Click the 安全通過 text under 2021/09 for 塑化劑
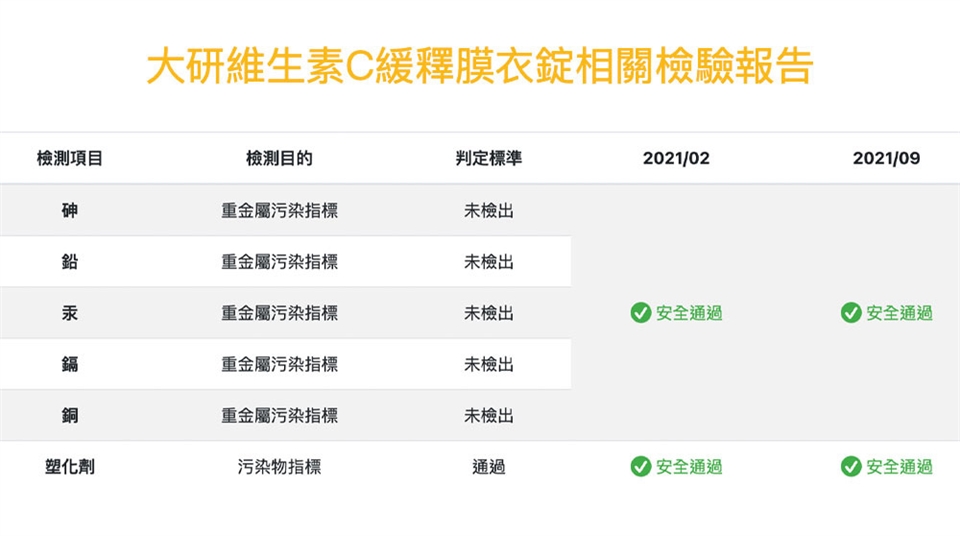This screenshot has width=960, height=536. pyautogui.click(x=899, y=466)
